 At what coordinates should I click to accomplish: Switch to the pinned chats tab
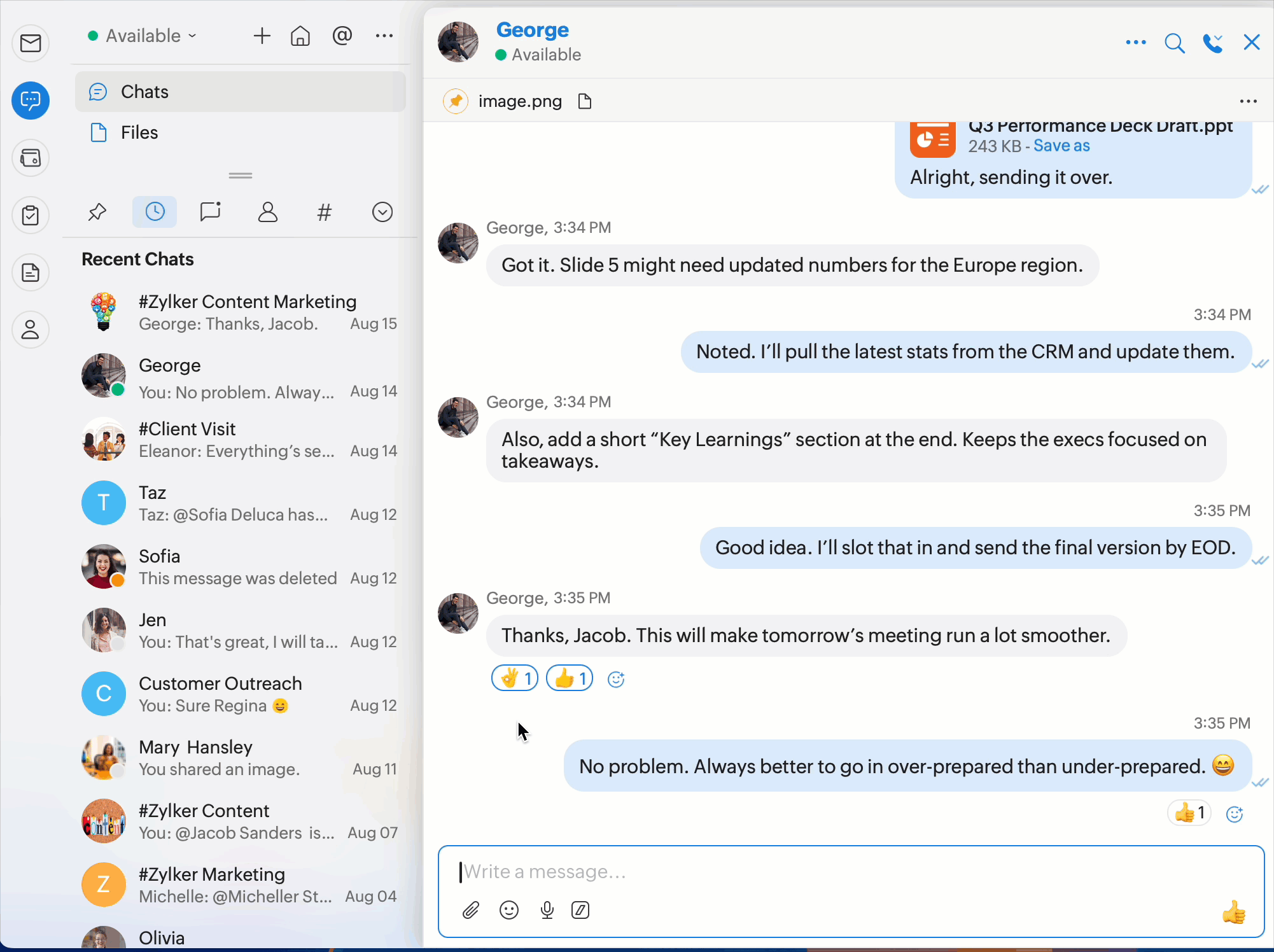[x=97, y=212]
